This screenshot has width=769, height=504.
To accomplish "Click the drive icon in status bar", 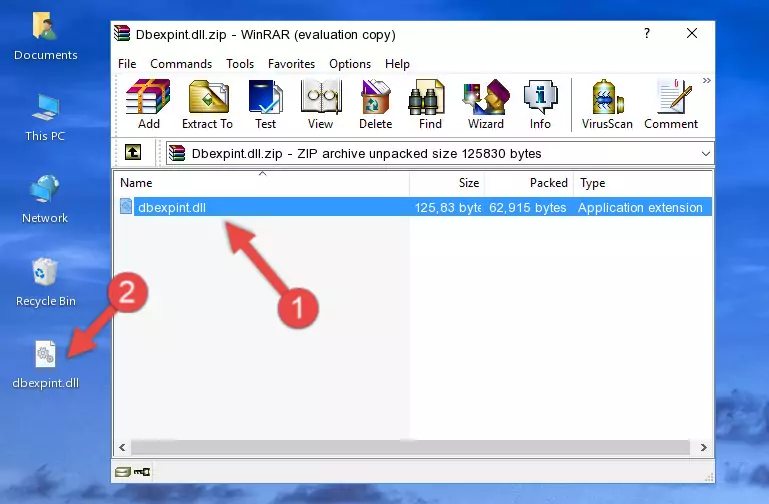I will tap(123, 472).
